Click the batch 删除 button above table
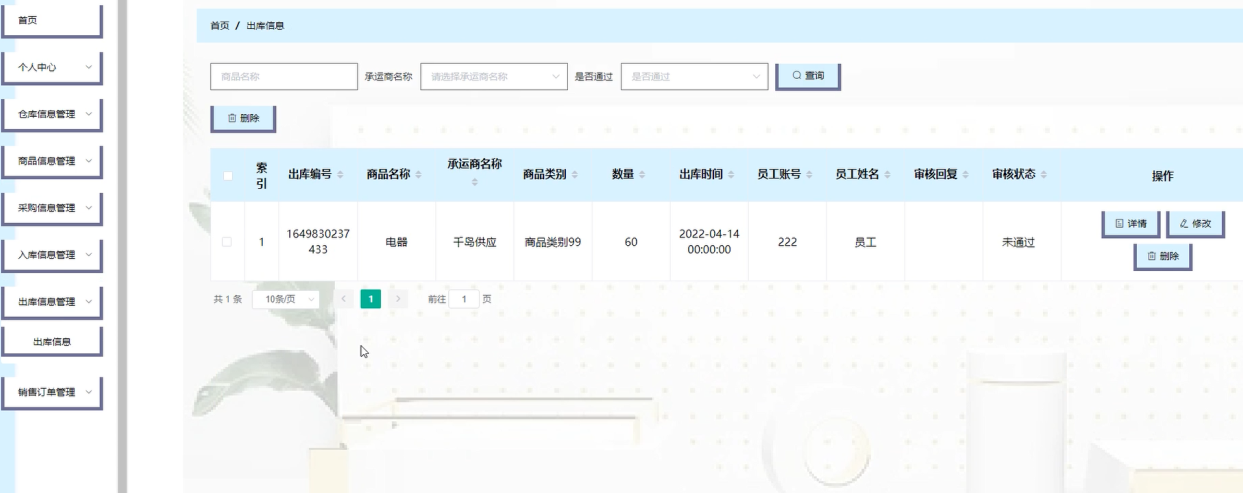This screenshot has height=493, width=1243. (x=243, y=118)
